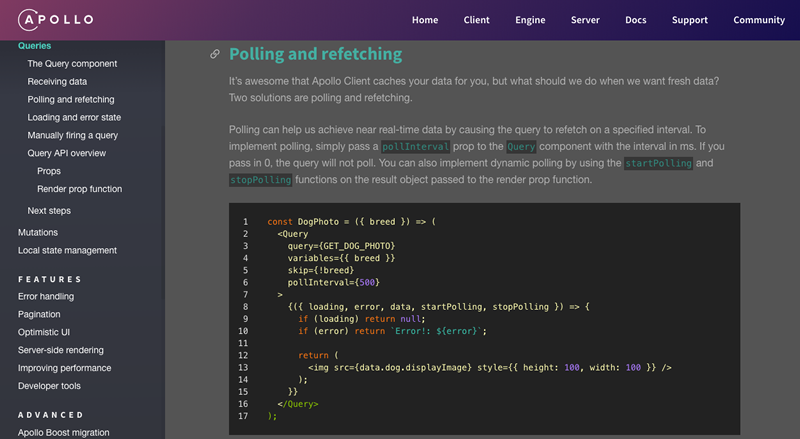Click the Apollo logo
800x439 pixels.
tap(56, 20)
